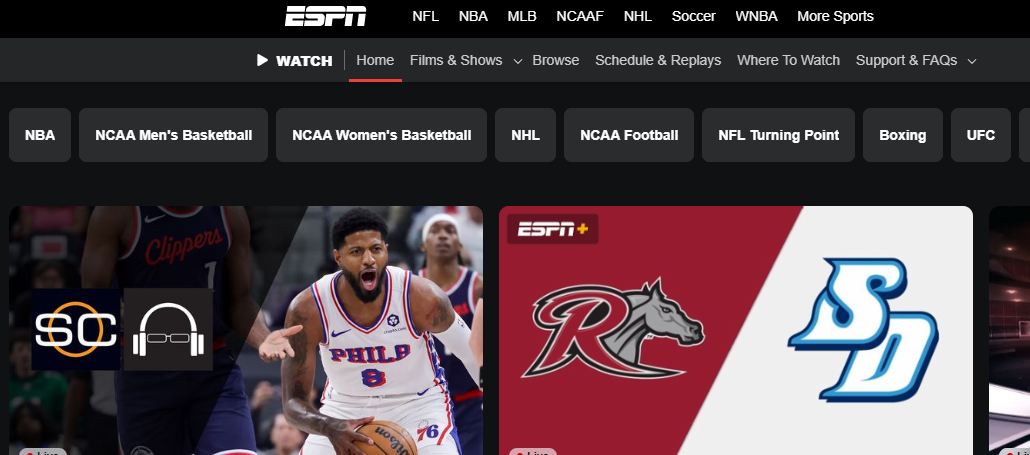This screenshot has width=1030, height=455.
Task: Filter by the Boxing category
Action: (x=902, y=135)
